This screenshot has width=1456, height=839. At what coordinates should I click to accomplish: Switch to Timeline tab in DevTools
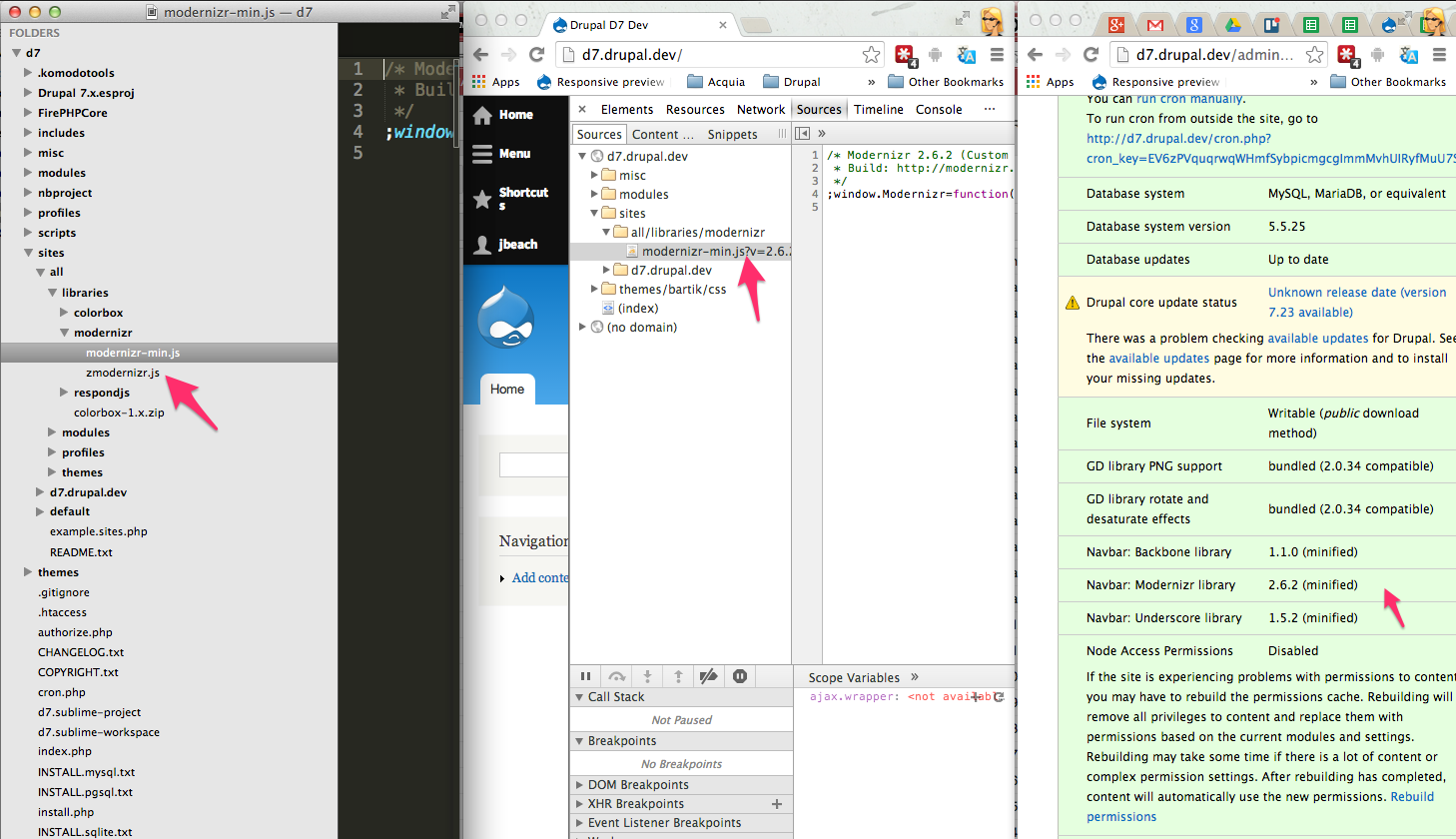[879, 110]
